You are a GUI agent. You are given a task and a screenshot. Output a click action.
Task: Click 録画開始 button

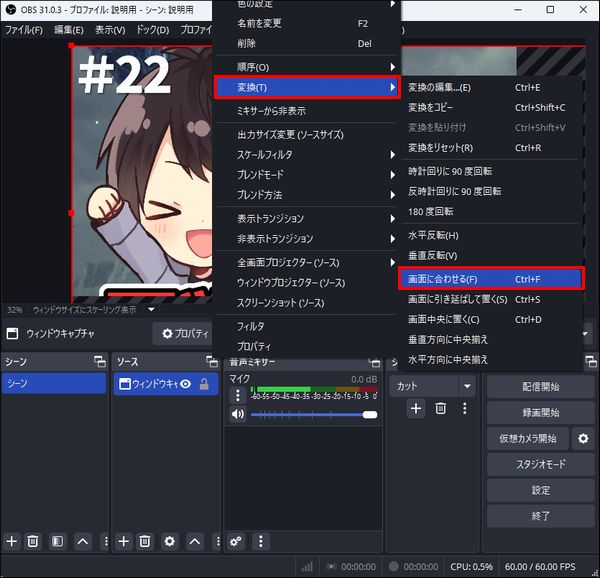[x=540, y=413]
